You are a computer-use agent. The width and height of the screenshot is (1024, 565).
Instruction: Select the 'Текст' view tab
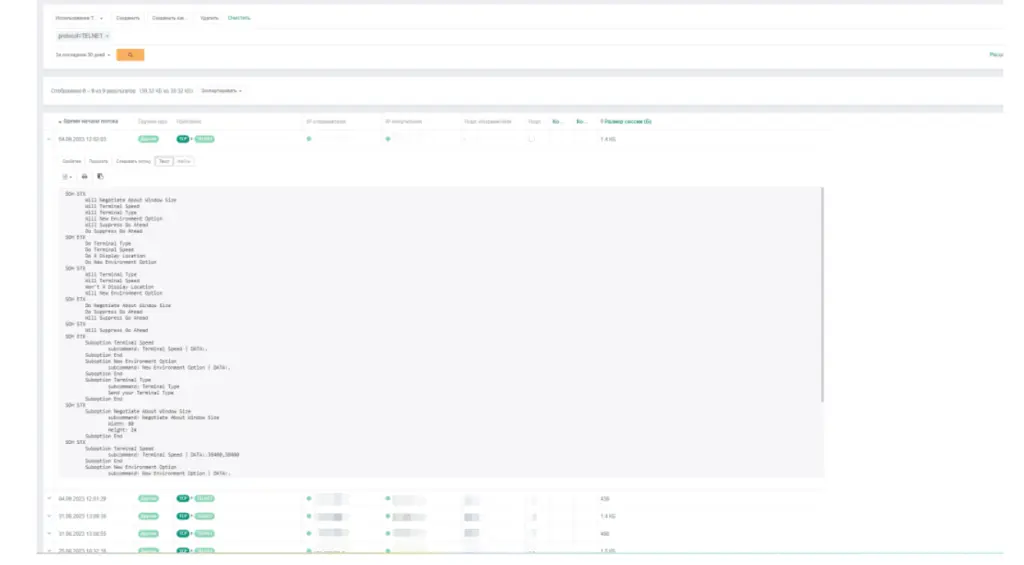[164, 161]
